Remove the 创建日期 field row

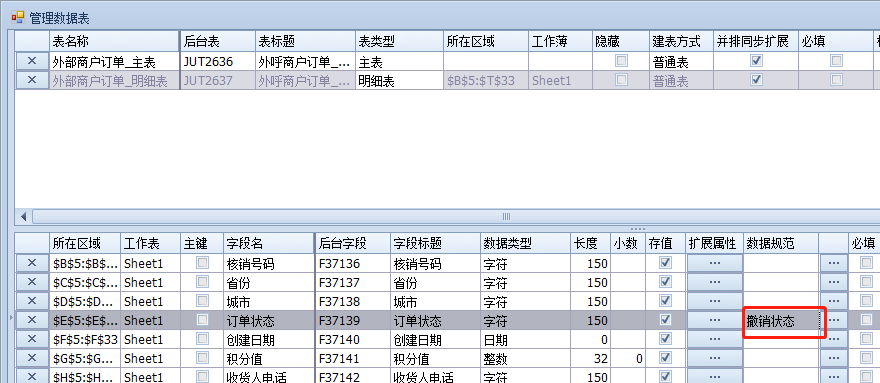coord(32,339)
